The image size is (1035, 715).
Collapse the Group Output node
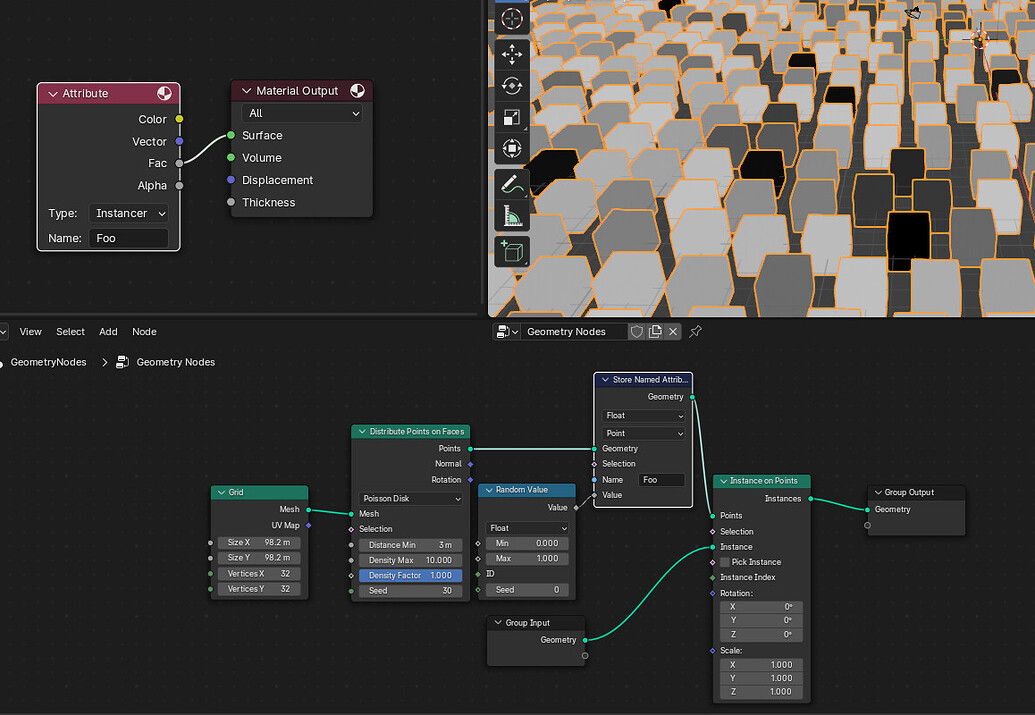(878, 493)
